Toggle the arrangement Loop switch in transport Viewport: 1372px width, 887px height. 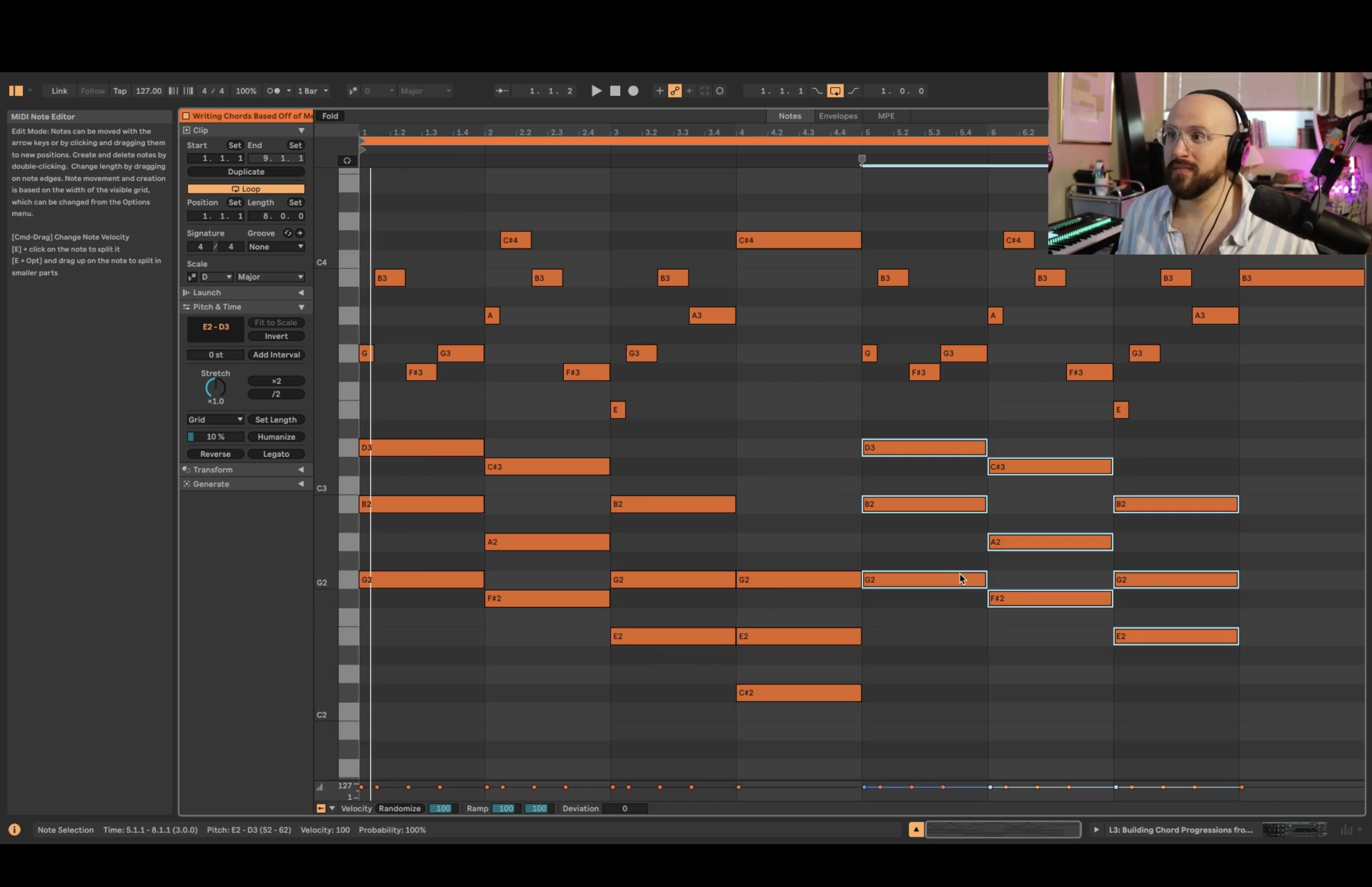tap(835, 91)
